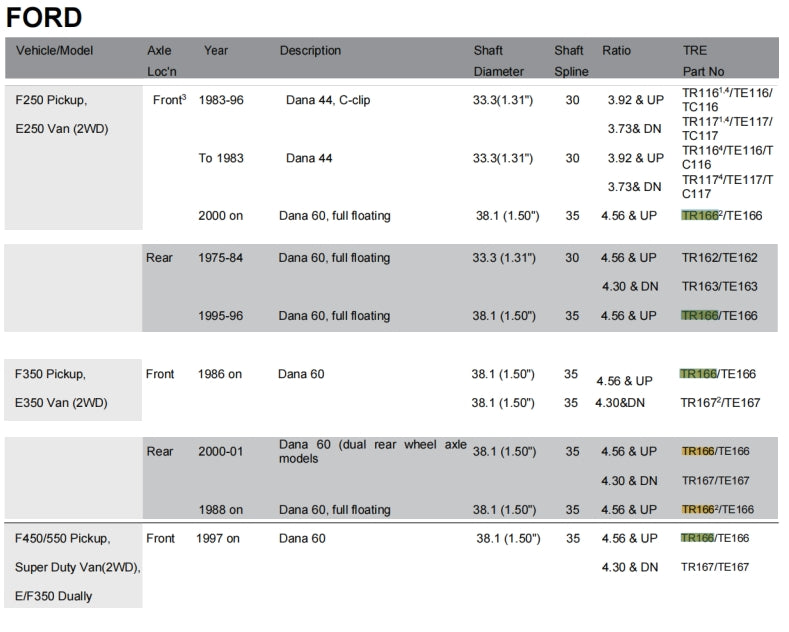The height and width of the screenshot is (632, 789).
Task: Click part number TR163/TE163
Action: tap(719, 287)
